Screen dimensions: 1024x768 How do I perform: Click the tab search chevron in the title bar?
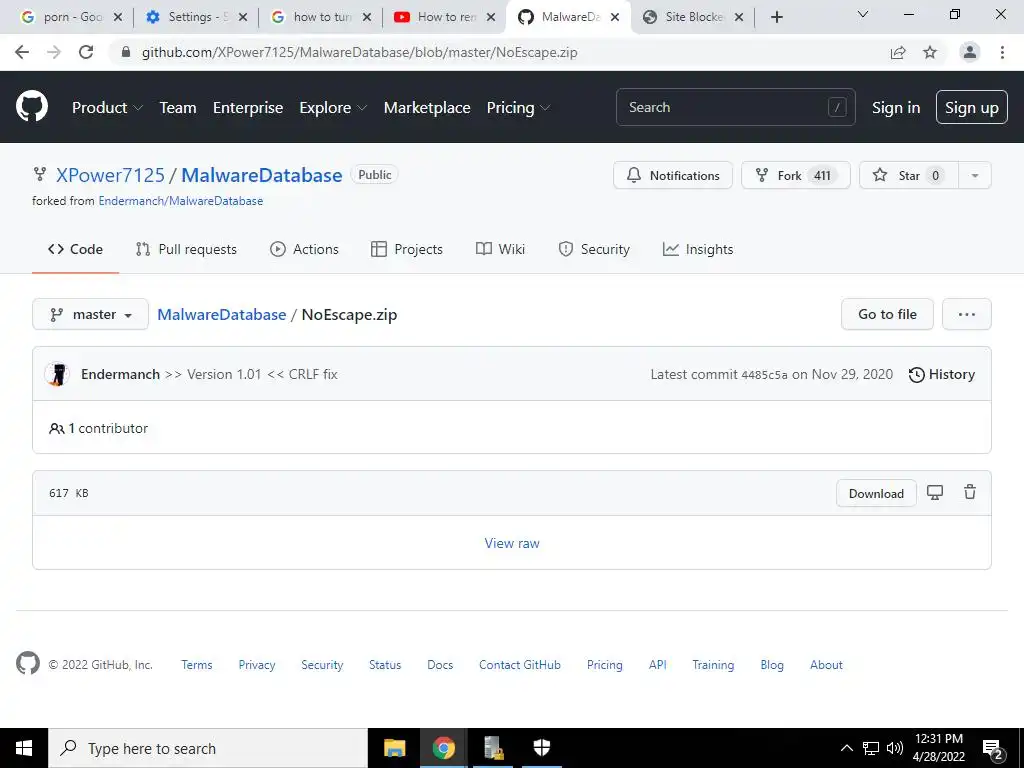tap(863, 14)
